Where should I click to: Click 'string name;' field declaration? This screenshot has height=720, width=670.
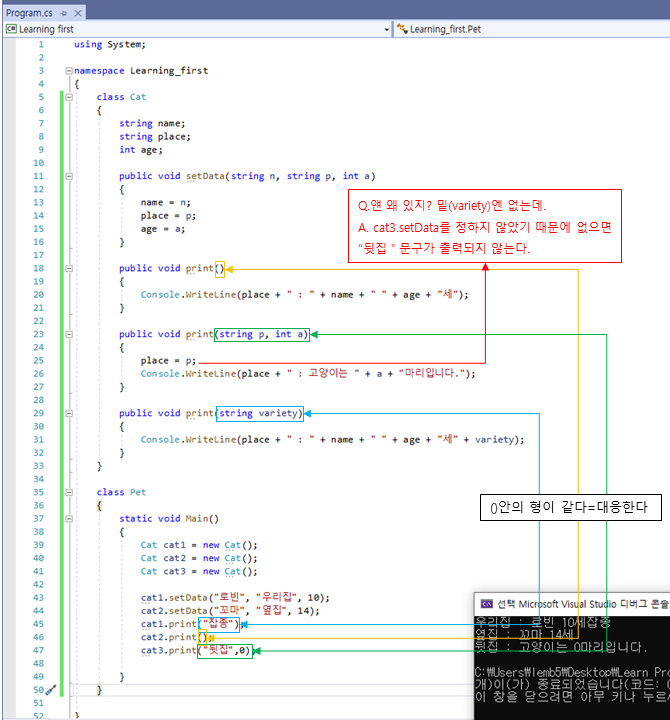152,124
